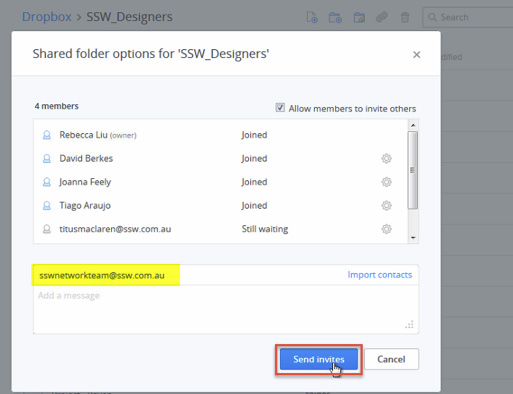This screenshot has height=394, width=513.
Task: Click Joined status for Rebecca Liu
Action: (254, 135)
